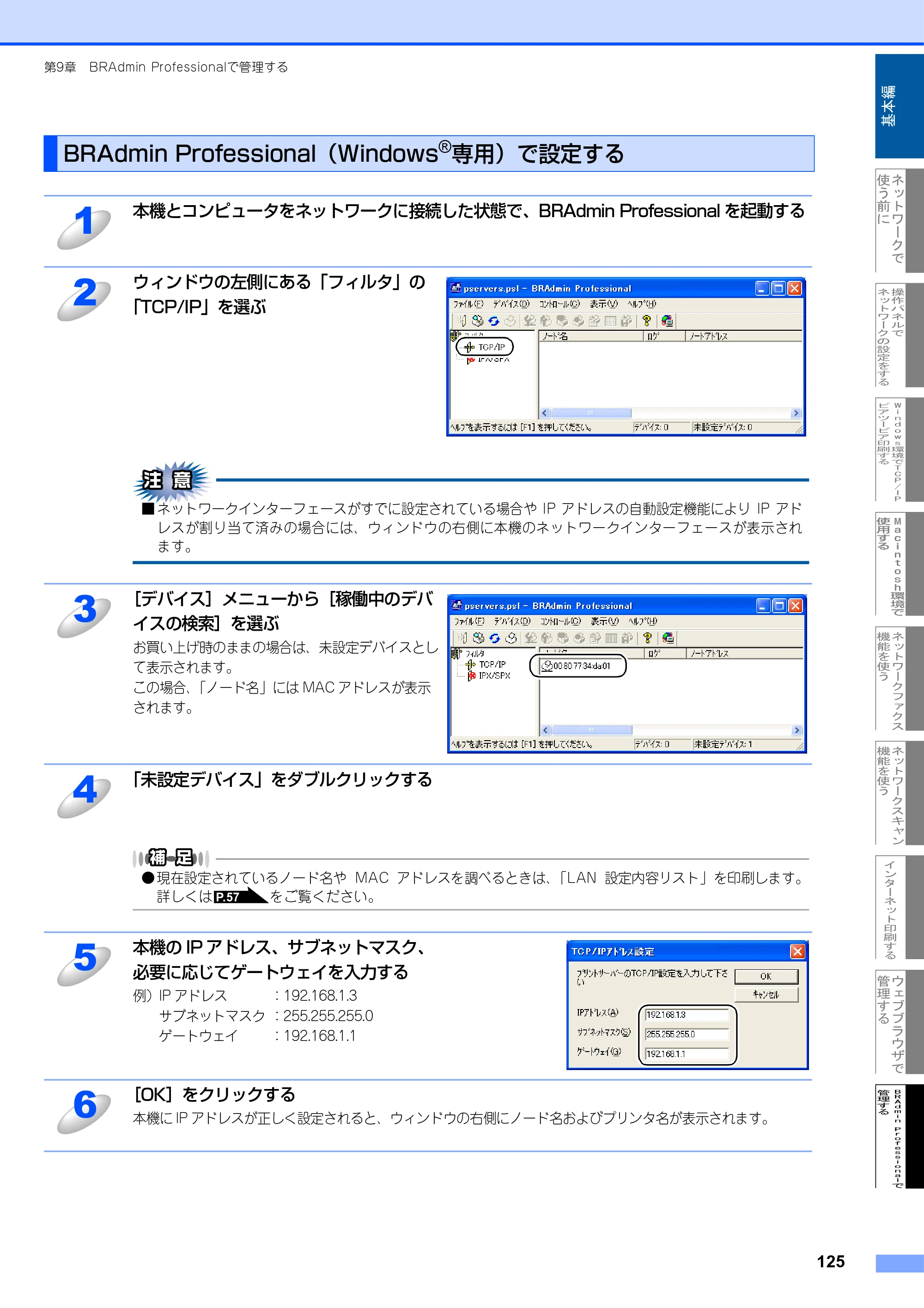The height and width of the screenshot is (1308, 924).
Task: Open the 表示(V) menu in step 2 window
Action: point(603,304)
